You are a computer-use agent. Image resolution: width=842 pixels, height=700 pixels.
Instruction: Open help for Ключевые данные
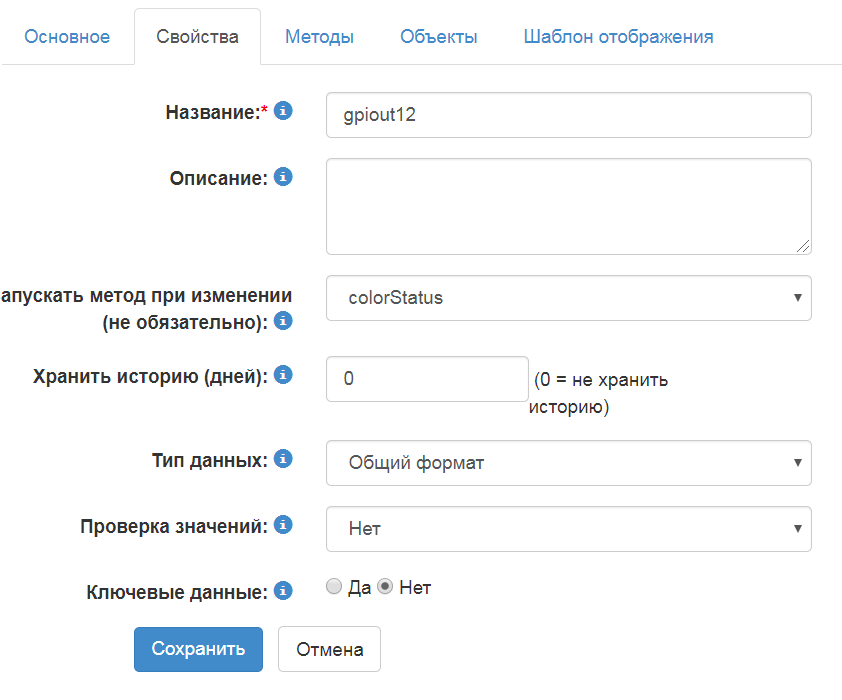point(283,591)
